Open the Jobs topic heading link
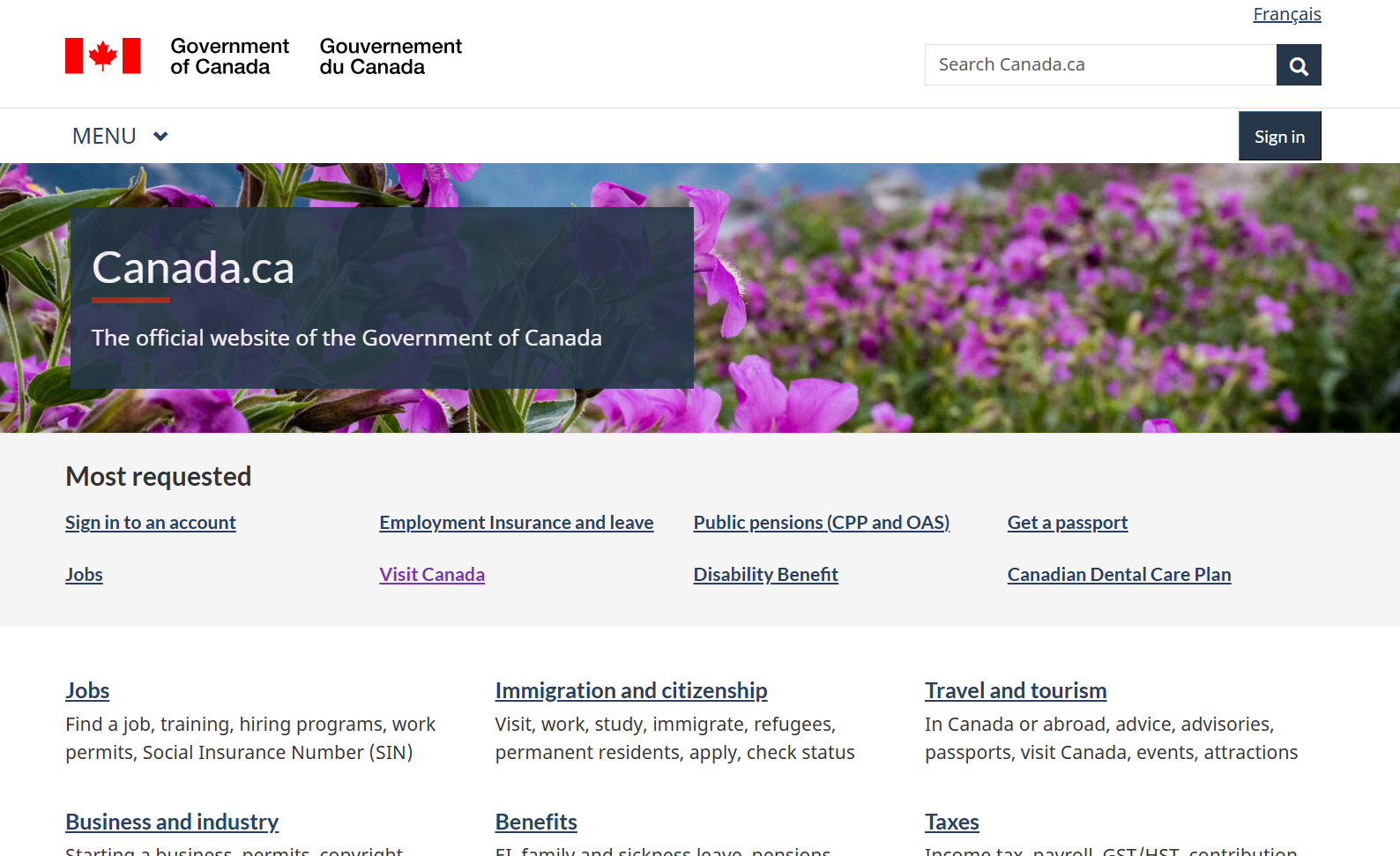The width and height of the screenshot is (1400, 856). tap(87, 690)
